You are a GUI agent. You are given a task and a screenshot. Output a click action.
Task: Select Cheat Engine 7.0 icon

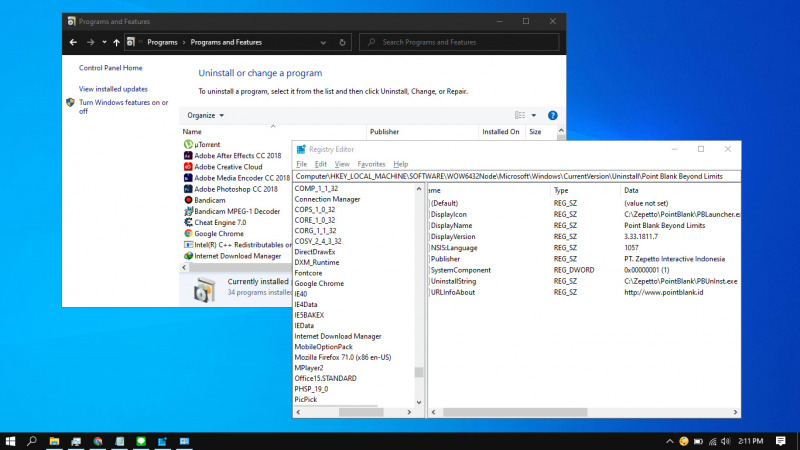pyautogui.click(x=188, y=222)
